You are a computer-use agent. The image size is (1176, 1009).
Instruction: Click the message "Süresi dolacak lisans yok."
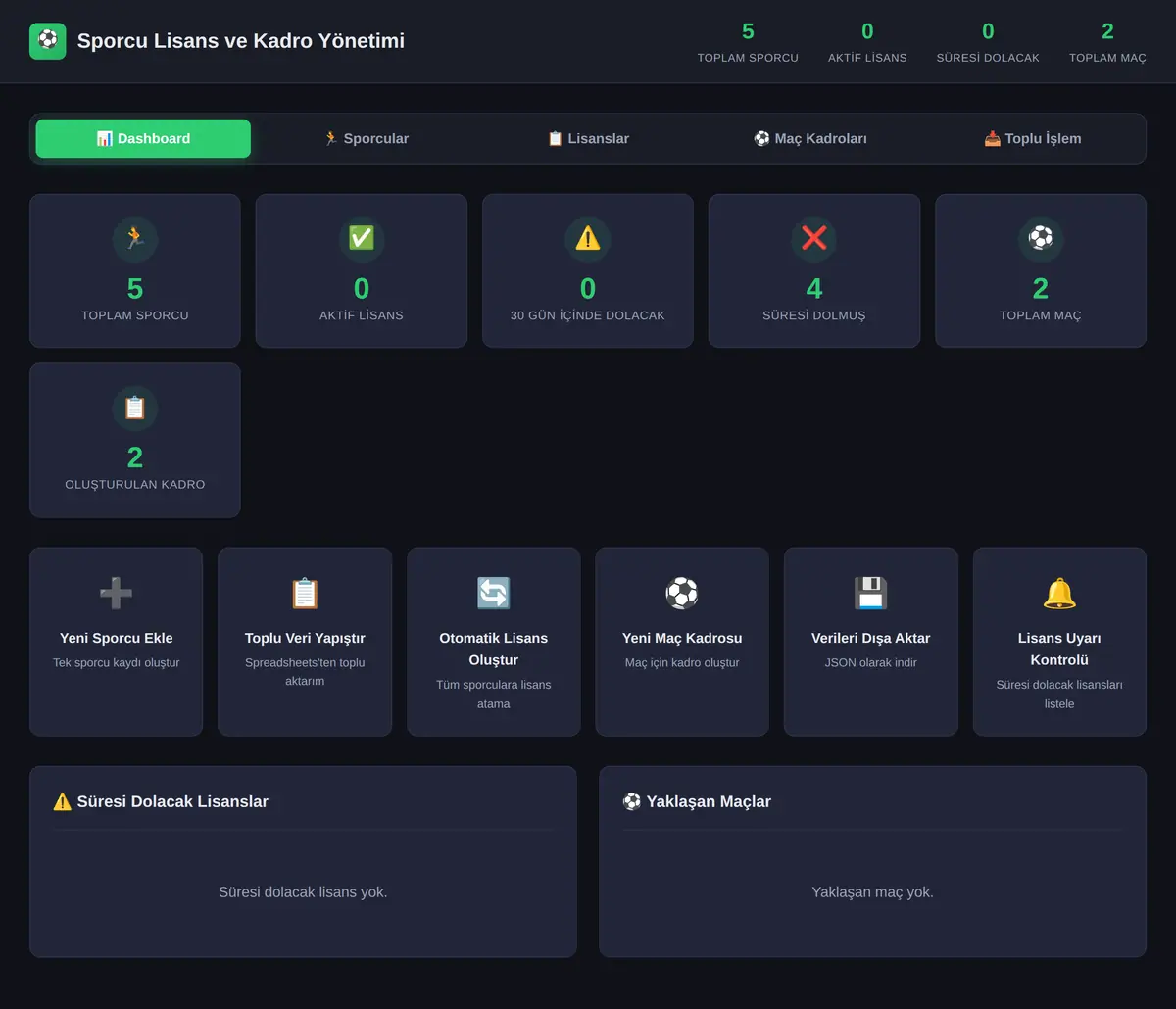tap(303, 892)
